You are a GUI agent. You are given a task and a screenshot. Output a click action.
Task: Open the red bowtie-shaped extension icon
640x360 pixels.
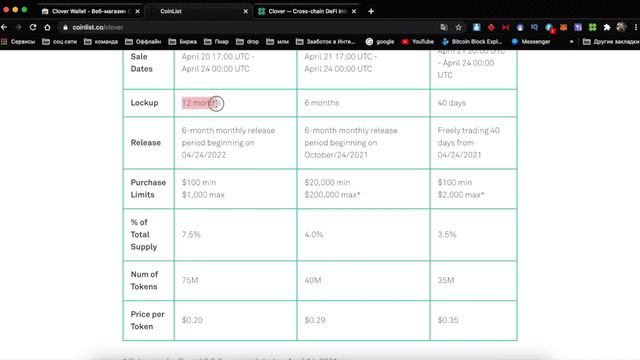(x=506, y=27)
